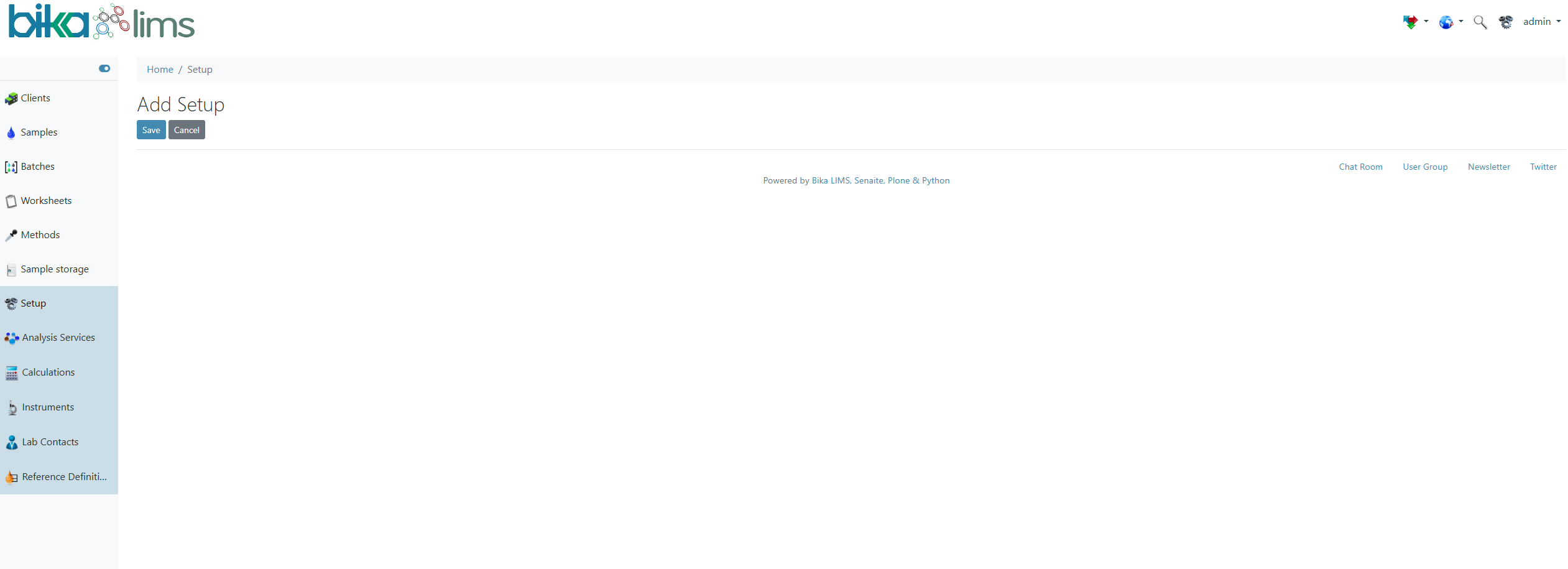Click the Batches icon in sidebar
This screenshot has width=1568, height=569.
click(11, 167)
